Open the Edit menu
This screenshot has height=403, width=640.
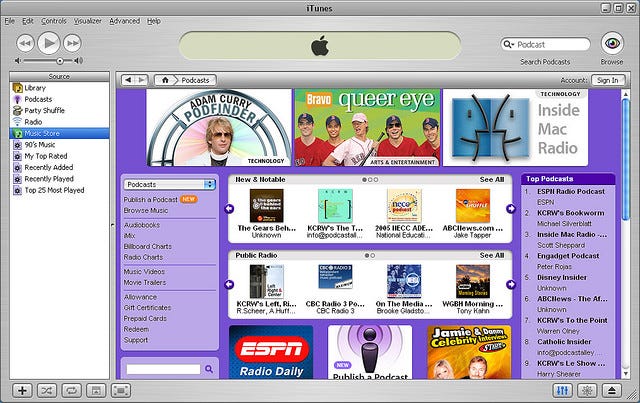28,21
